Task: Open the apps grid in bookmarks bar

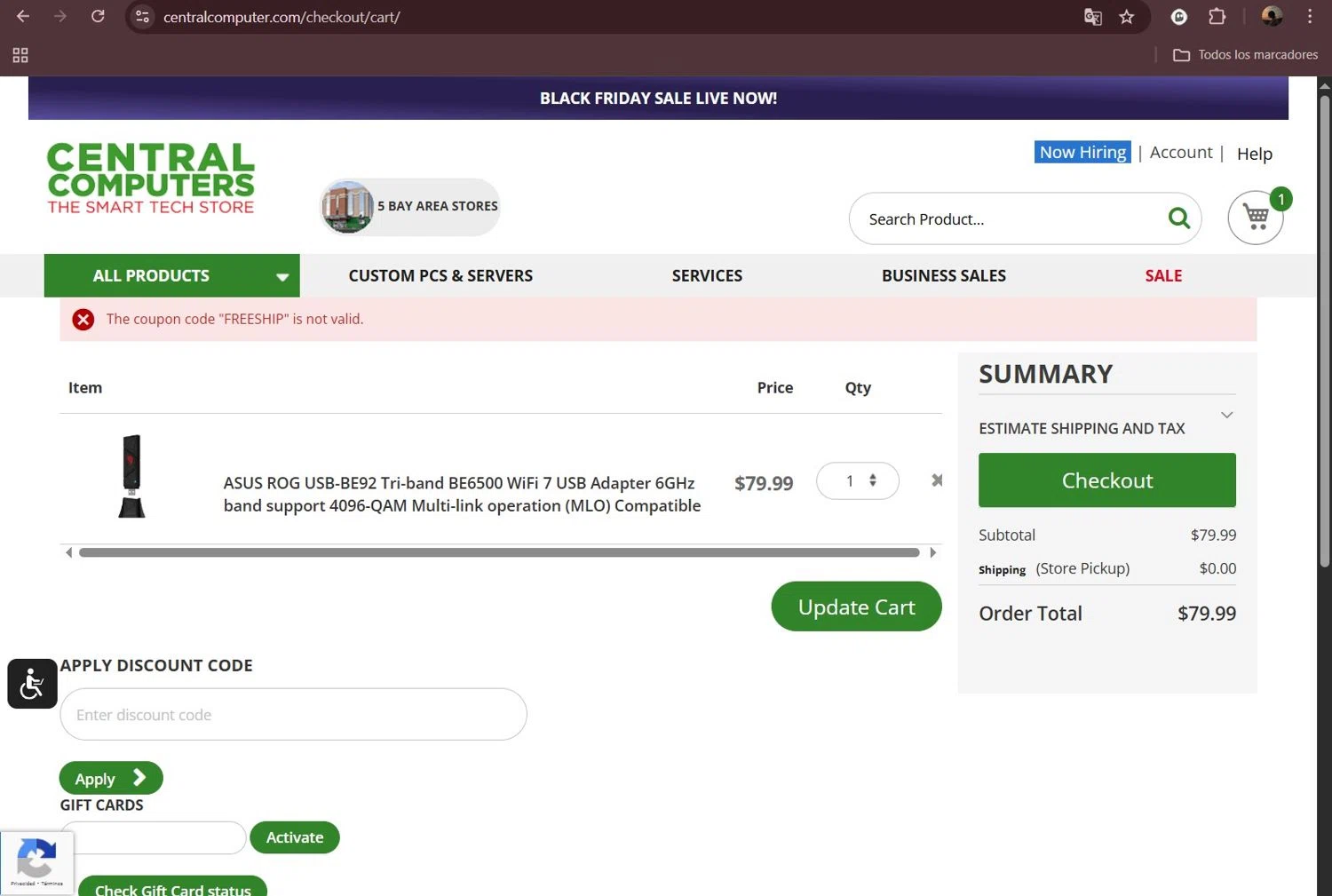Action: click(20, 55)
